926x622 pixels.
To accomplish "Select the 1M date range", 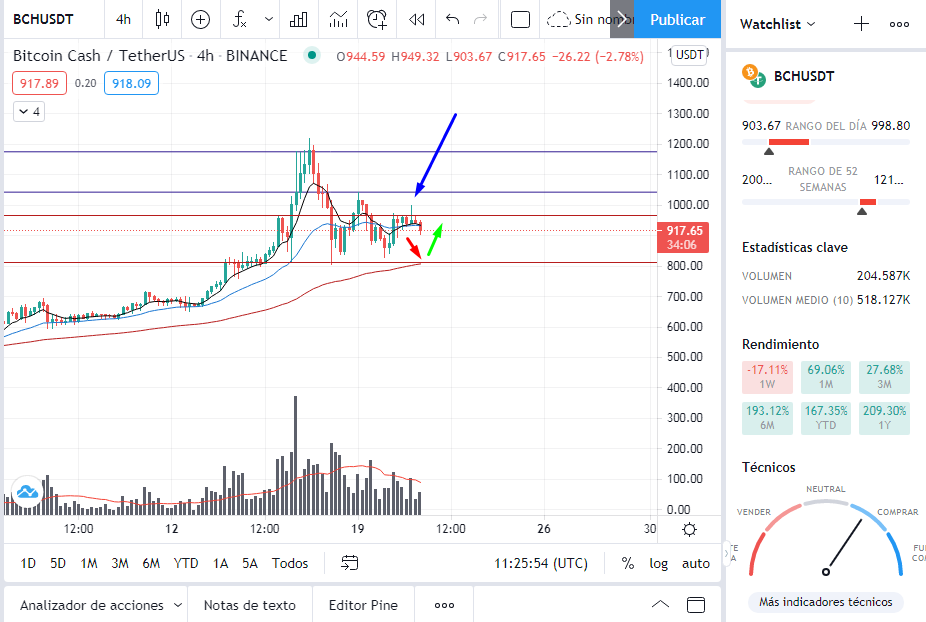I will (89, 564).
